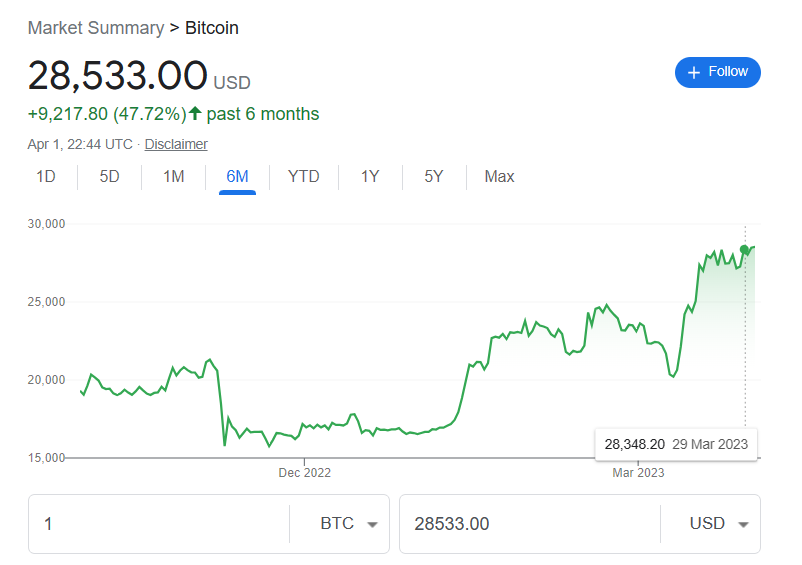Follow Bitcoin with the Follow button
The width and height of the screenshot is (802, 565).
coord(718,72)
